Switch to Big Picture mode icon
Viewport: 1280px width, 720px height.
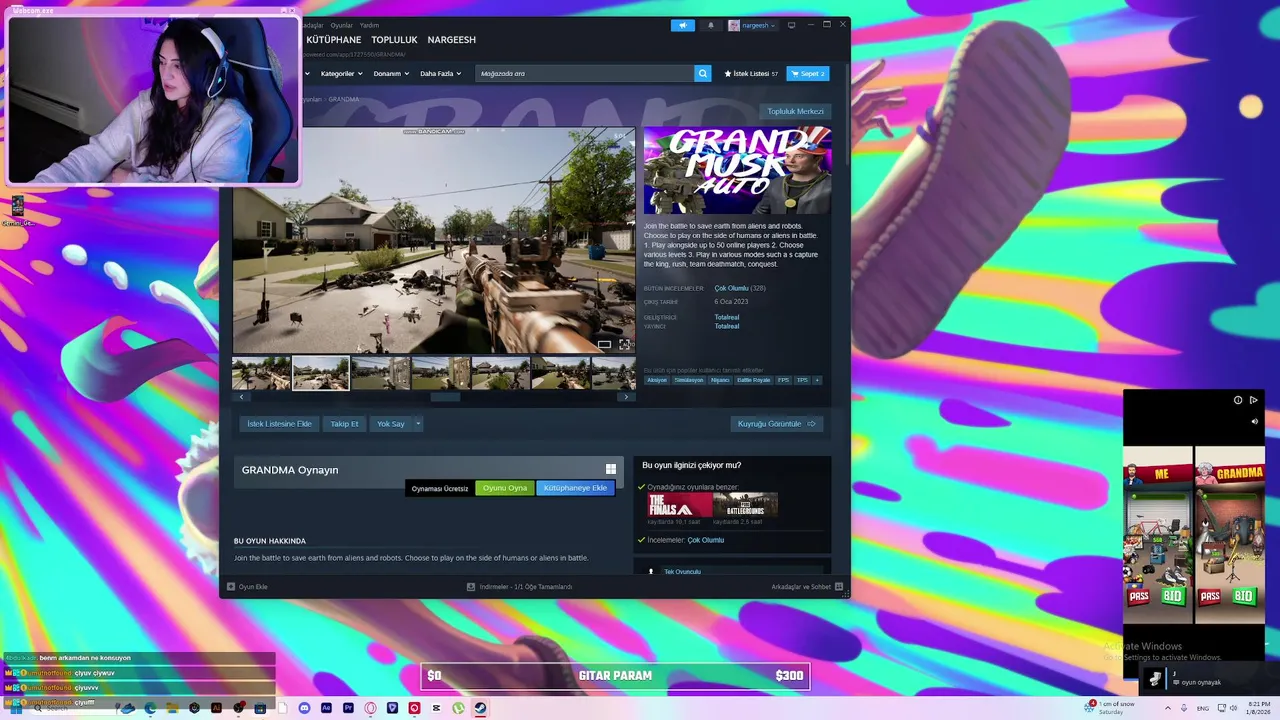click(792, 25)
